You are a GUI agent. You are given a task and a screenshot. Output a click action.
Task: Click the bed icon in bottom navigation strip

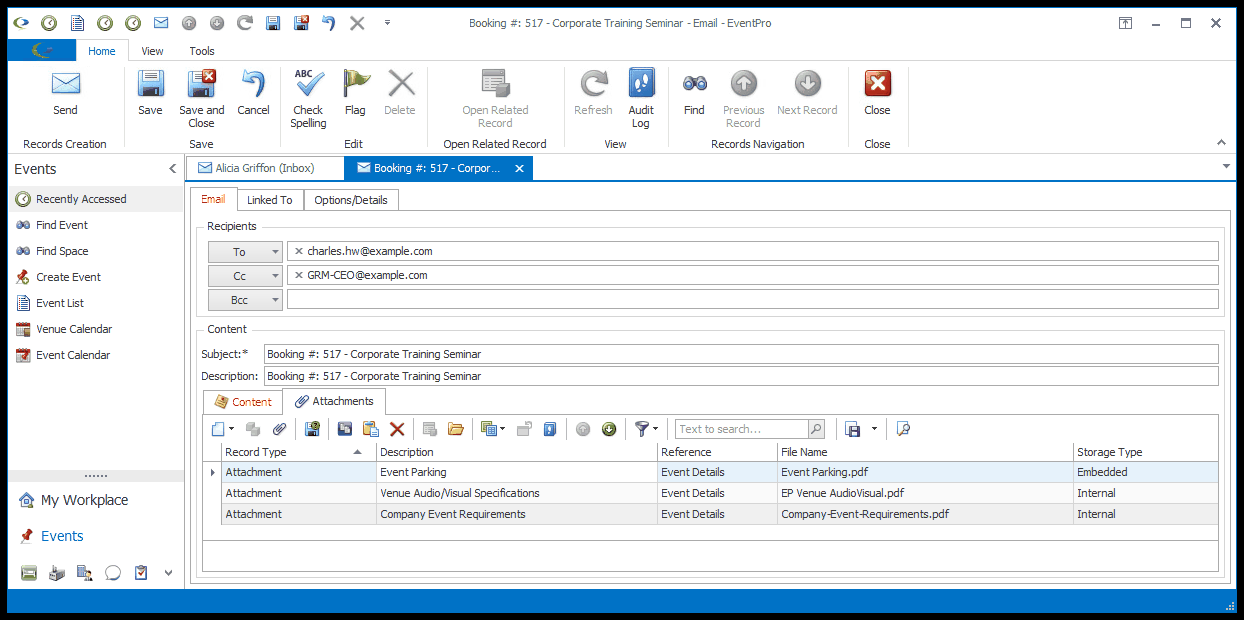point(29,573)
